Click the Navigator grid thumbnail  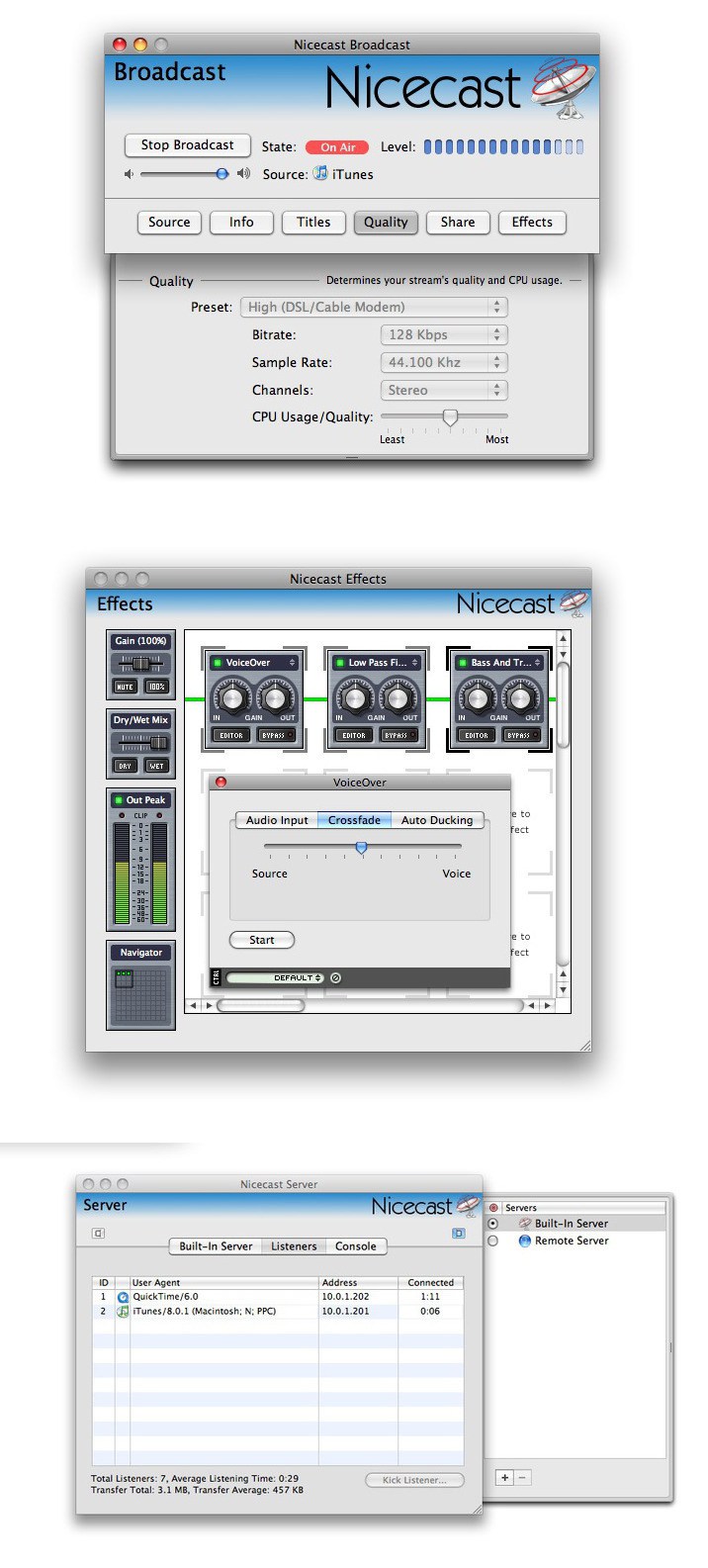tap(141, 995)
